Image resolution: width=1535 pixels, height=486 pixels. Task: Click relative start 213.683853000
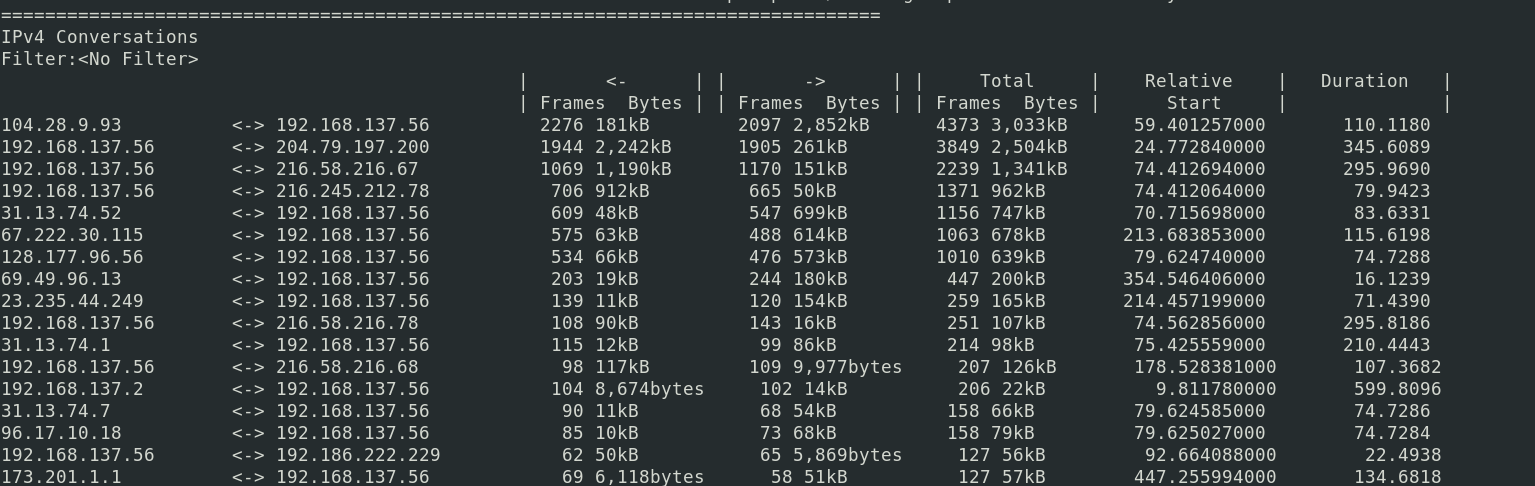coord(1194,235)
